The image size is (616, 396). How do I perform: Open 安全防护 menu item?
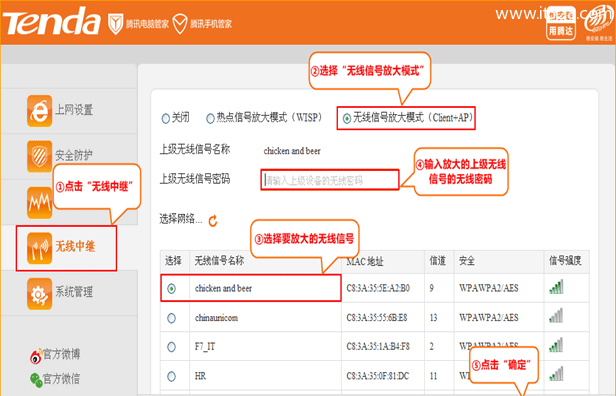(x=74, y=155)
